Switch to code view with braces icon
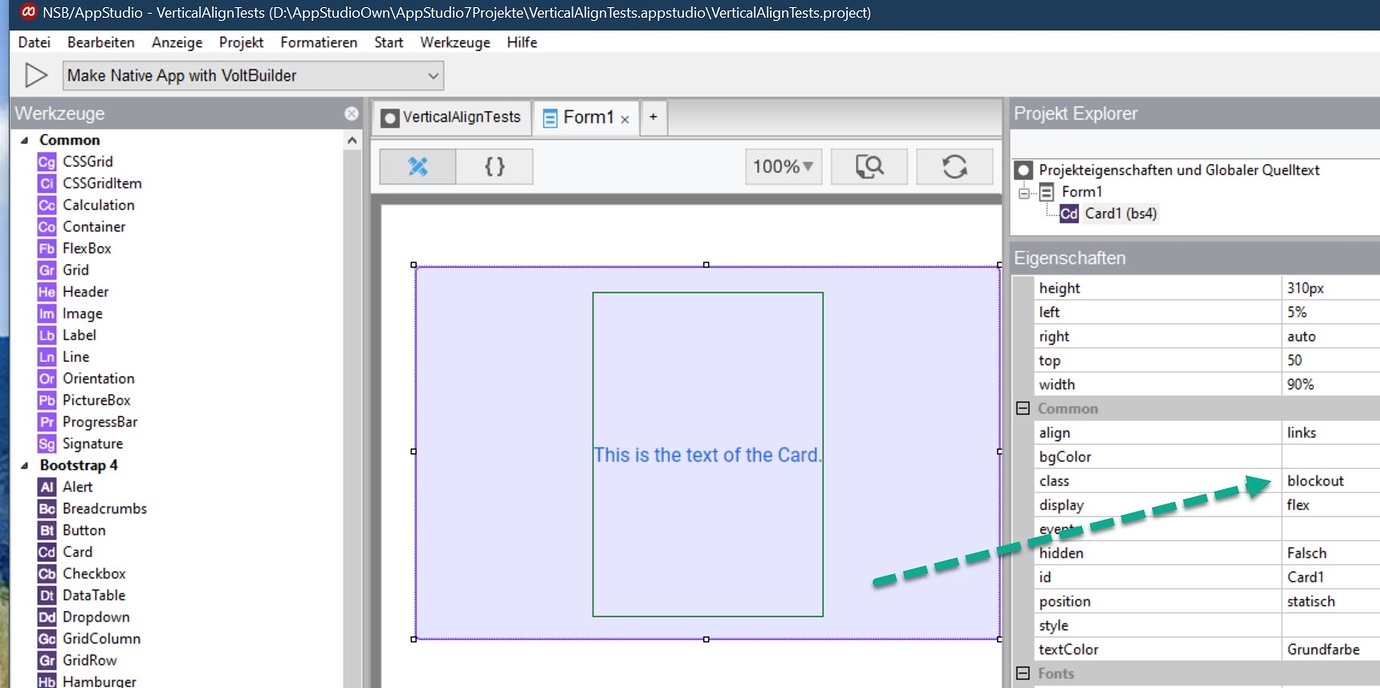 493,166
